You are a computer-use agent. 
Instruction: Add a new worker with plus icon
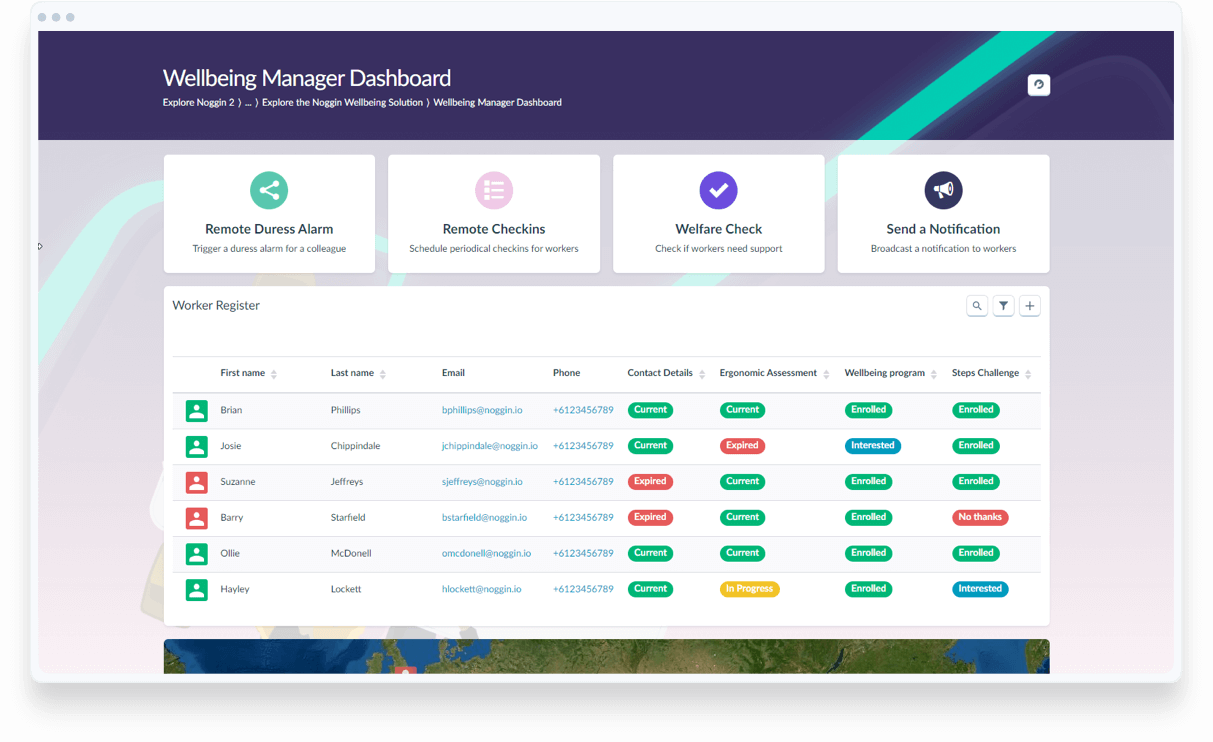click(1030, 306)
